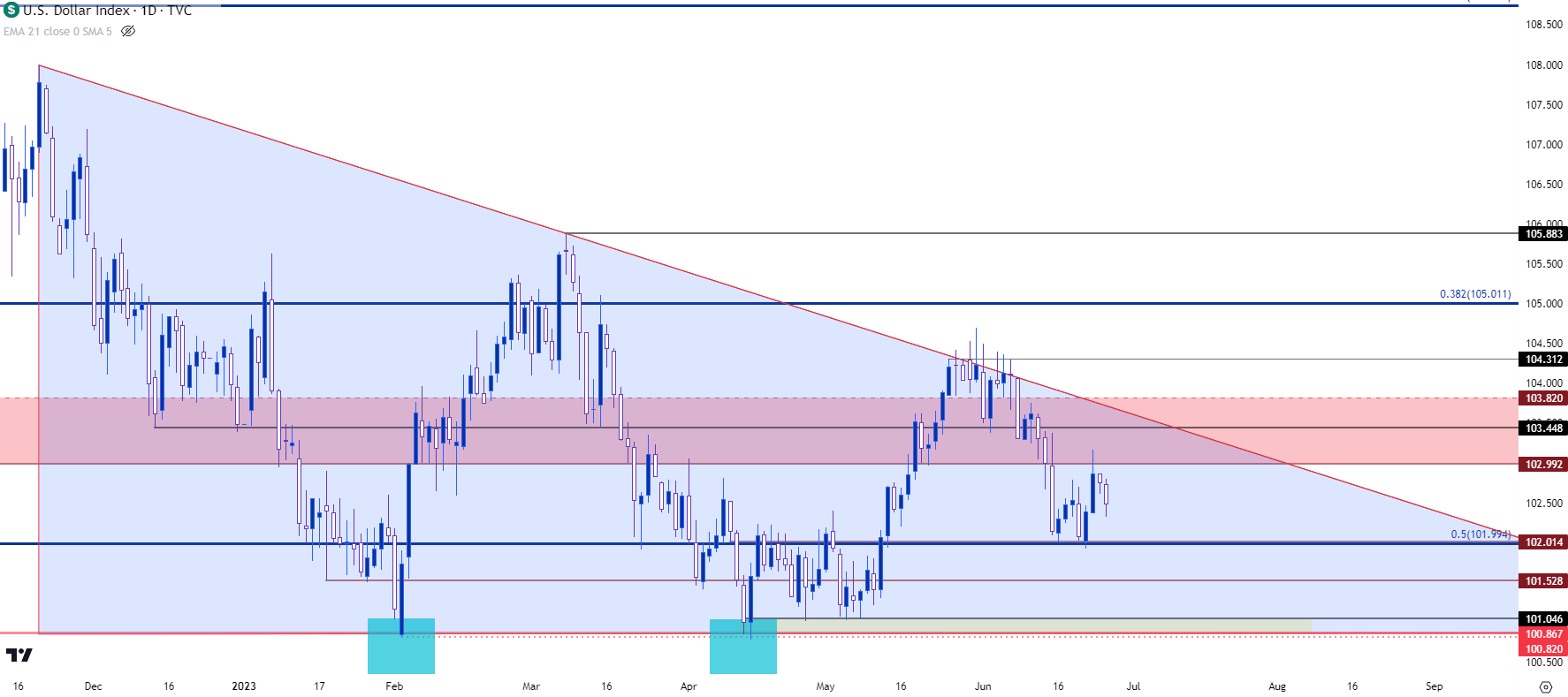
Task: Click the Sep date label on time axis
Action: point(1434,686)
